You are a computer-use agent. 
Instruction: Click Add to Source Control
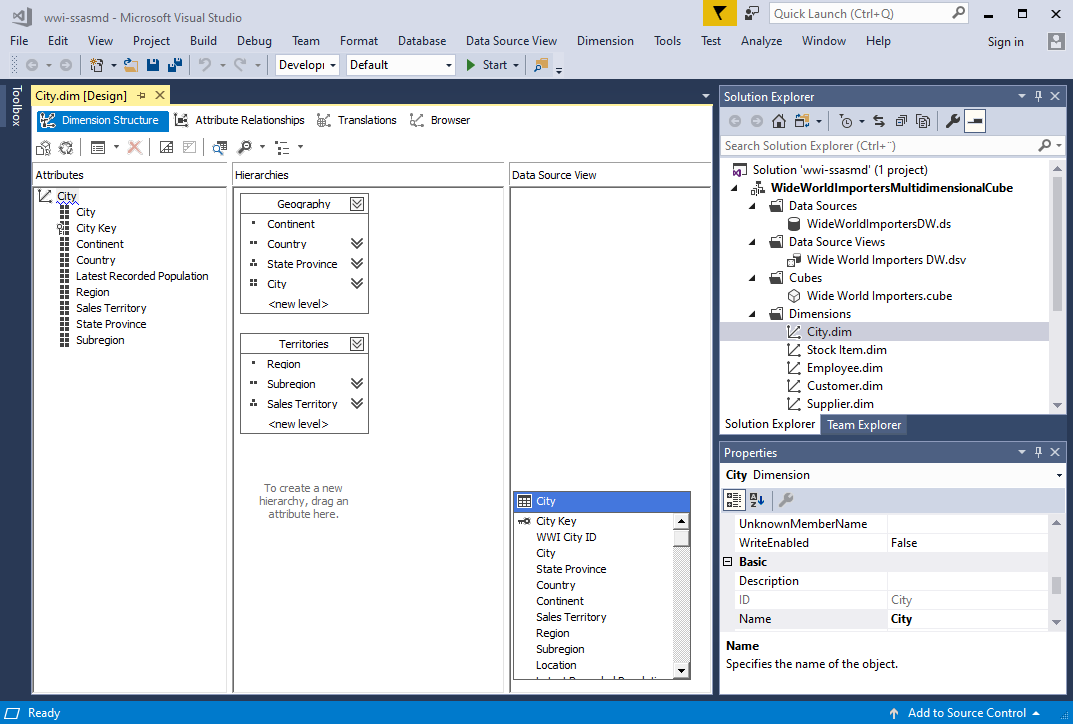pyautogui.click(x=966, y=713)
